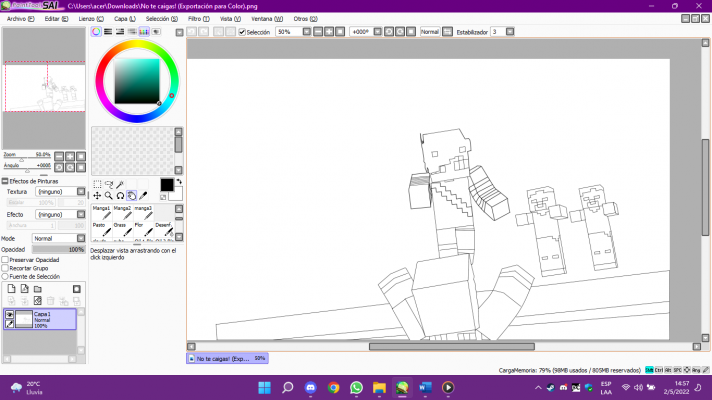Choose the Eyedropper color picker tool
The height and width of the screenshot is (400, 712).
pyautogui.click(x=143, y=196)
